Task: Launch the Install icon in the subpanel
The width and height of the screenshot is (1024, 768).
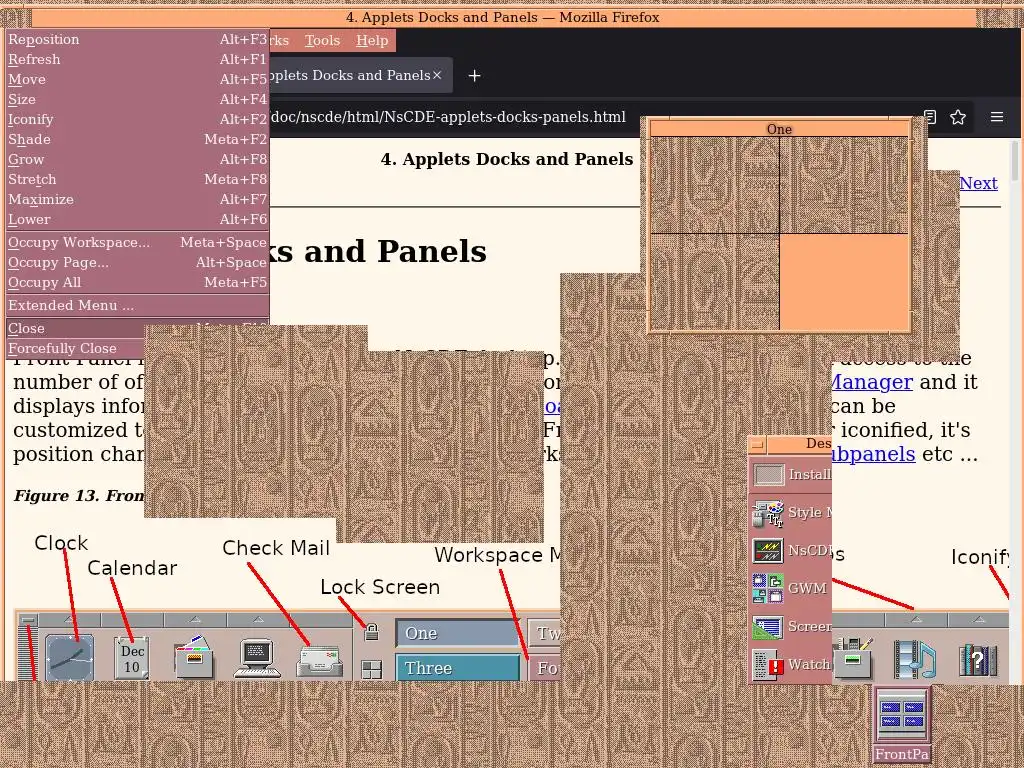Action: pyautogui.click(x=769, y=475)
